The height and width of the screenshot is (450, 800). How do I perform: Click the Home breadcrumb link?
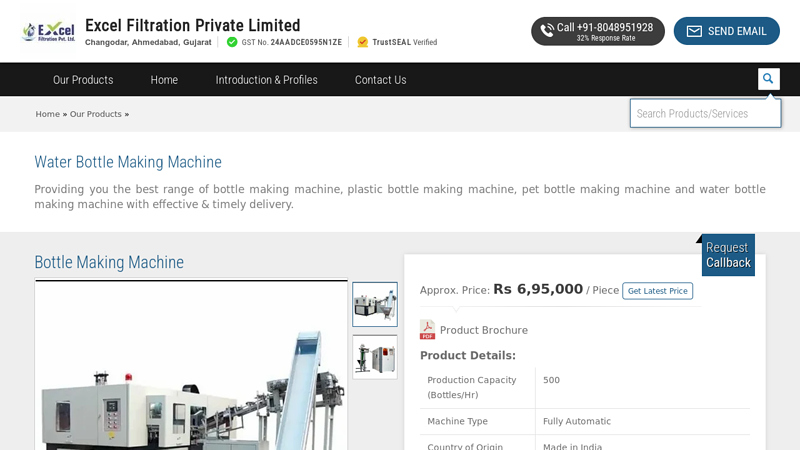(47, 114)
